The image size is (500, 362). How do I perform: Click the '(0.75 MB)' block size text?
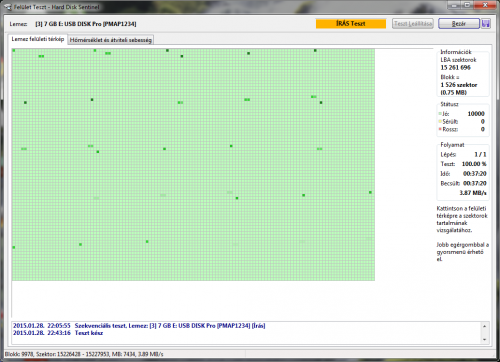click(454, 93)
